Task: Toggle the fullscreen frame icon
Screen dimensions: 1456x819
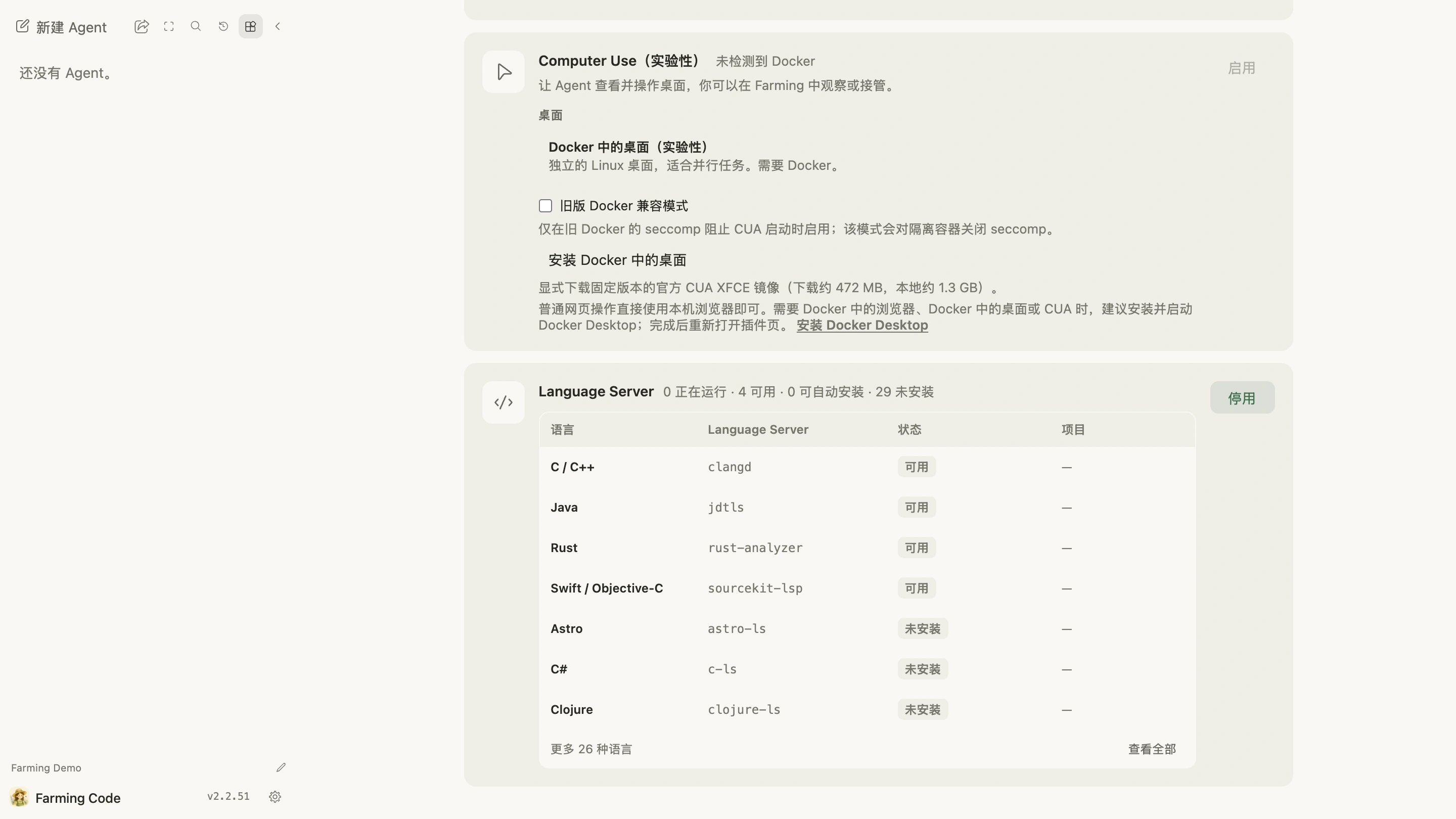Action: [x=169, y=27]
